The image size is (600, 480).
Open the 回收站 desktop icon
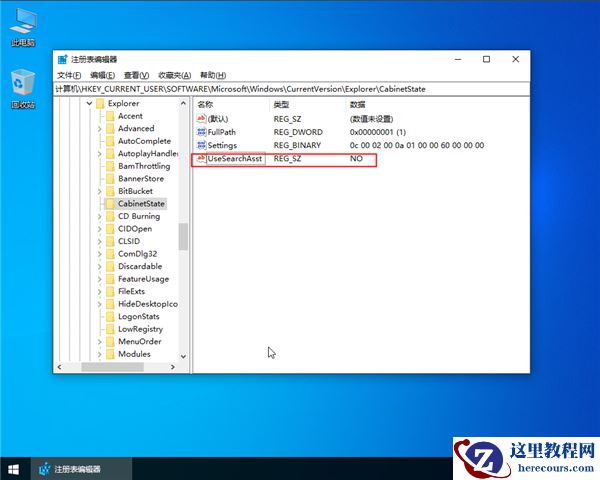pyautogui.click(x=23, y=89)
